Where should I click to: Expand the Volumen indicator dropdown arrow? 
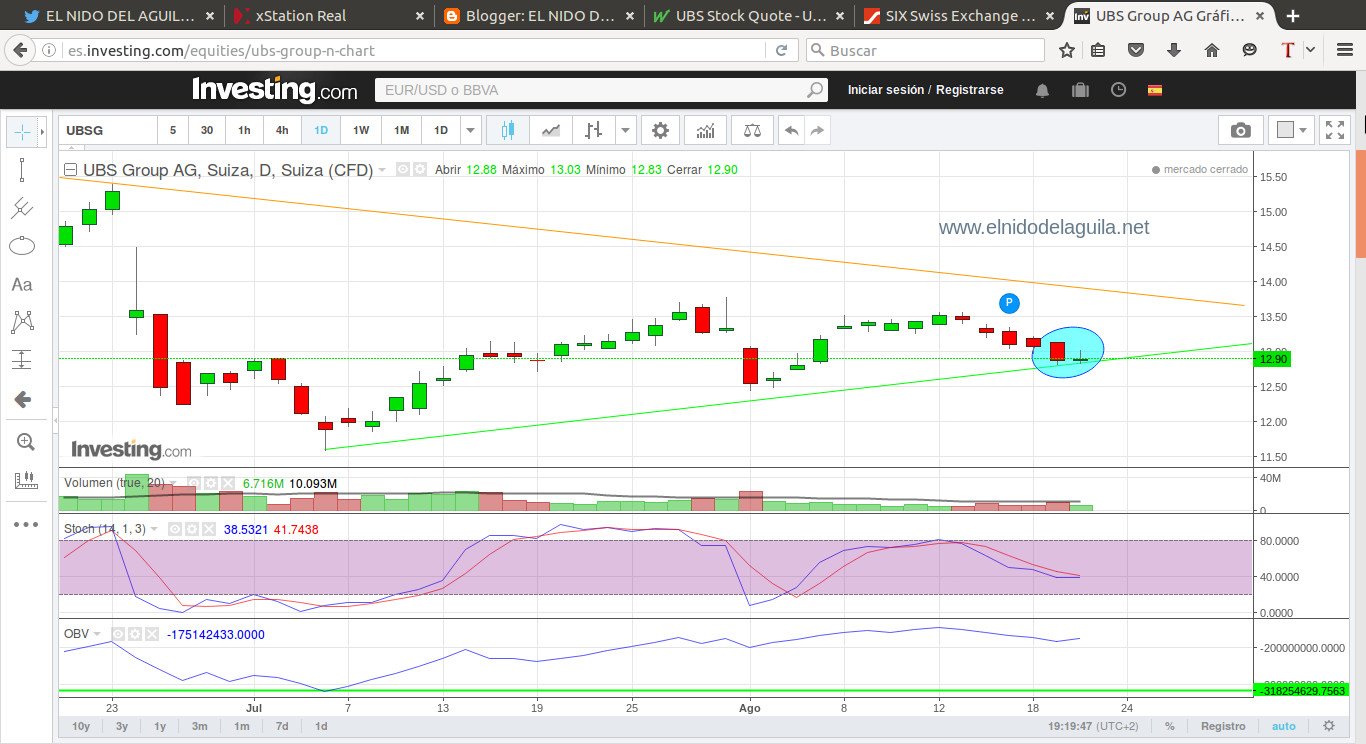tap(174, 483)
